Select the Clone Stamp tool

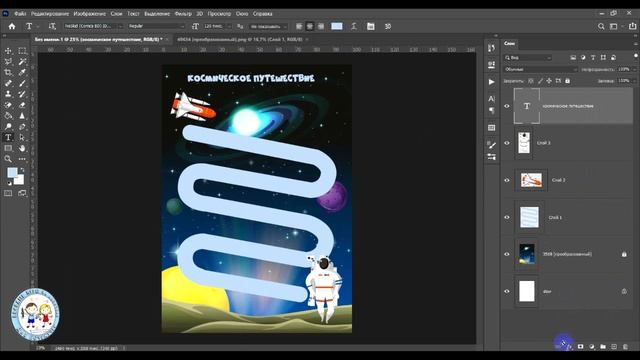pos(8,94)
